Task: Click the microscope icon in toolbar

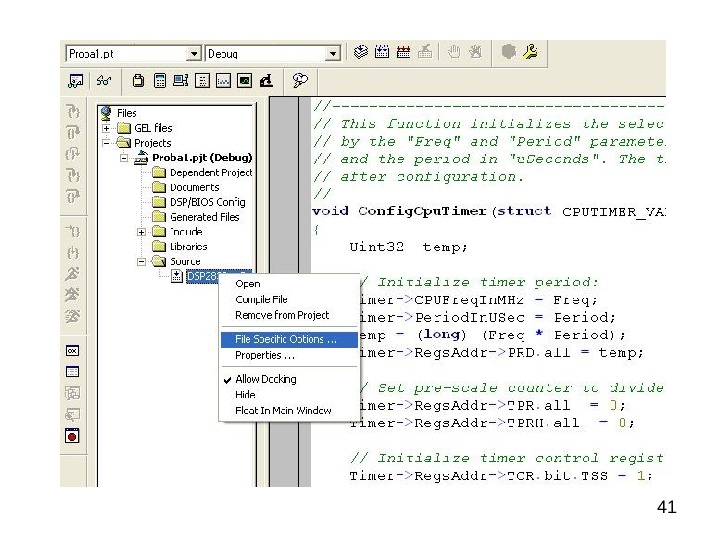Action: click(x=266, y=81)
